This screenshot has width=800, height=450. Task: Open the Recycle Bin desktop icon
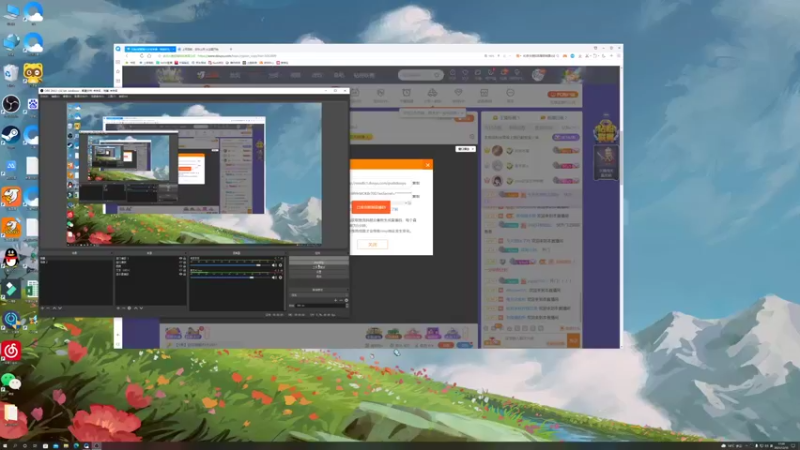point(11,73)
